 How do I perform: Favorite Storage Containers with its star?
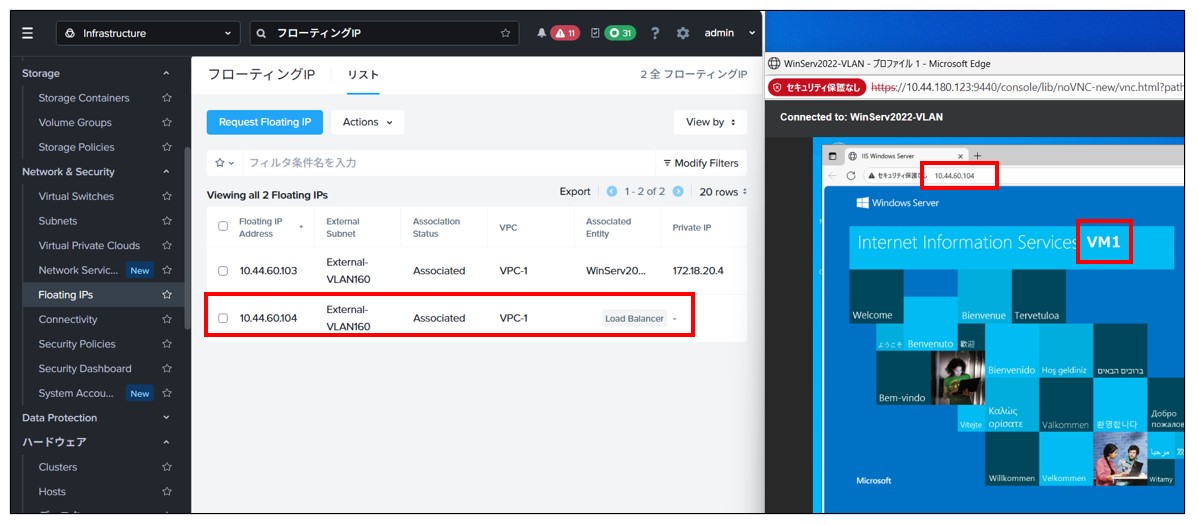[167, 98]
